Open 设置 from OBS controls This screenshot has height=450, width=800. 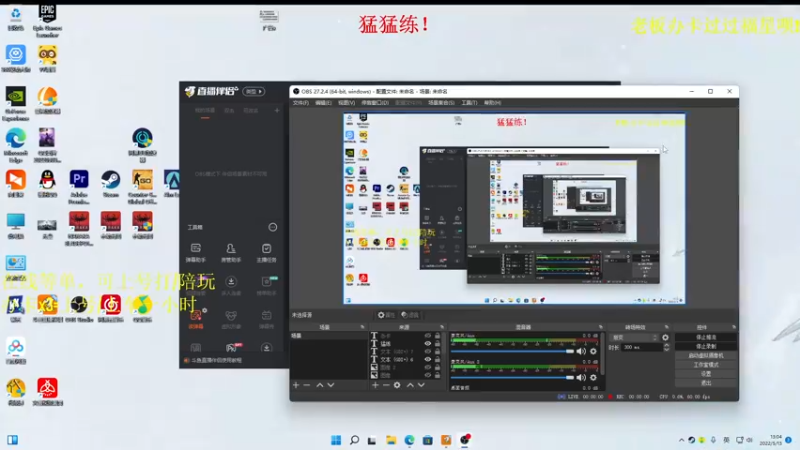tap(706, 374)
